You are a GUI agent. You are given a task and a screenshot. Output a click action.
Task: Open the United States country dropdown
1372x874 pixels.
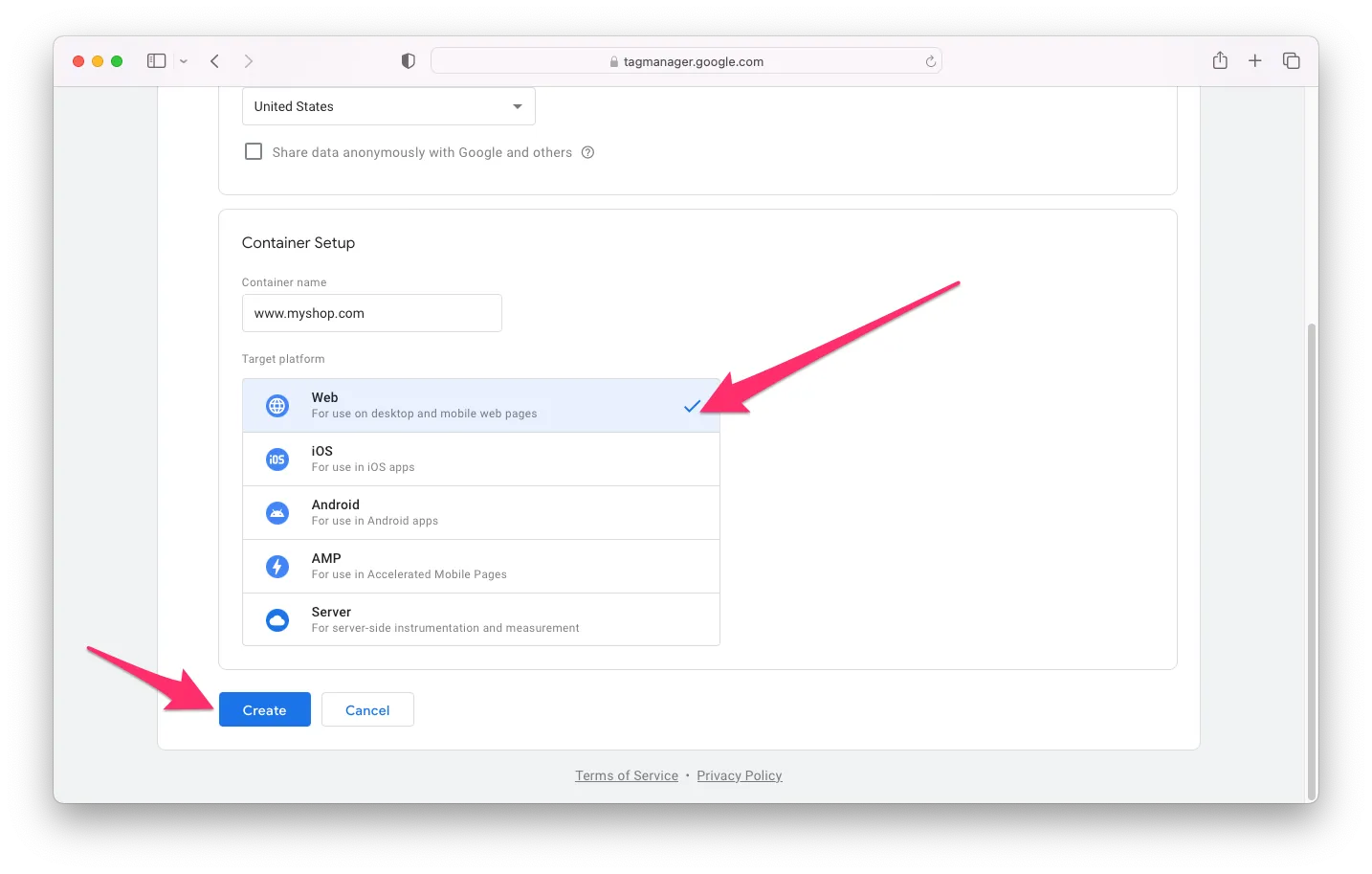[x=387, y=106]
